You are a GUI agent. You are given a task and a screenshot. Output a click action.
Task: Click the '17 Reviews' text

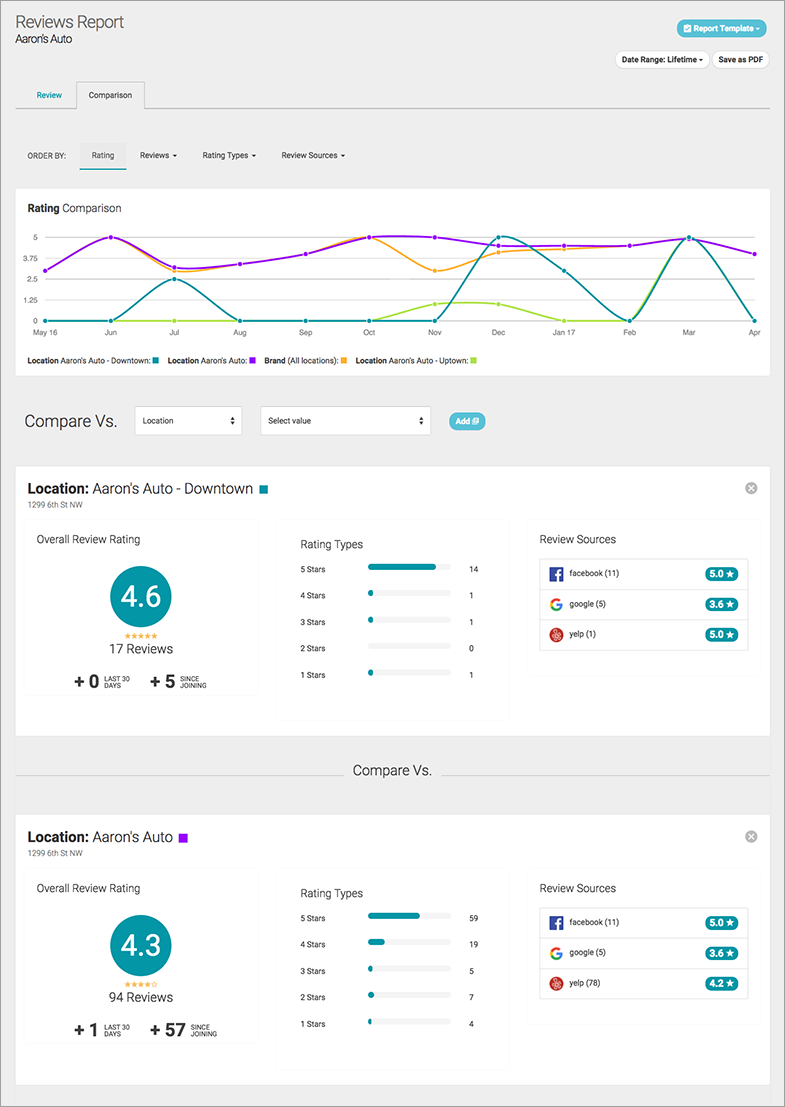point(140,649)
